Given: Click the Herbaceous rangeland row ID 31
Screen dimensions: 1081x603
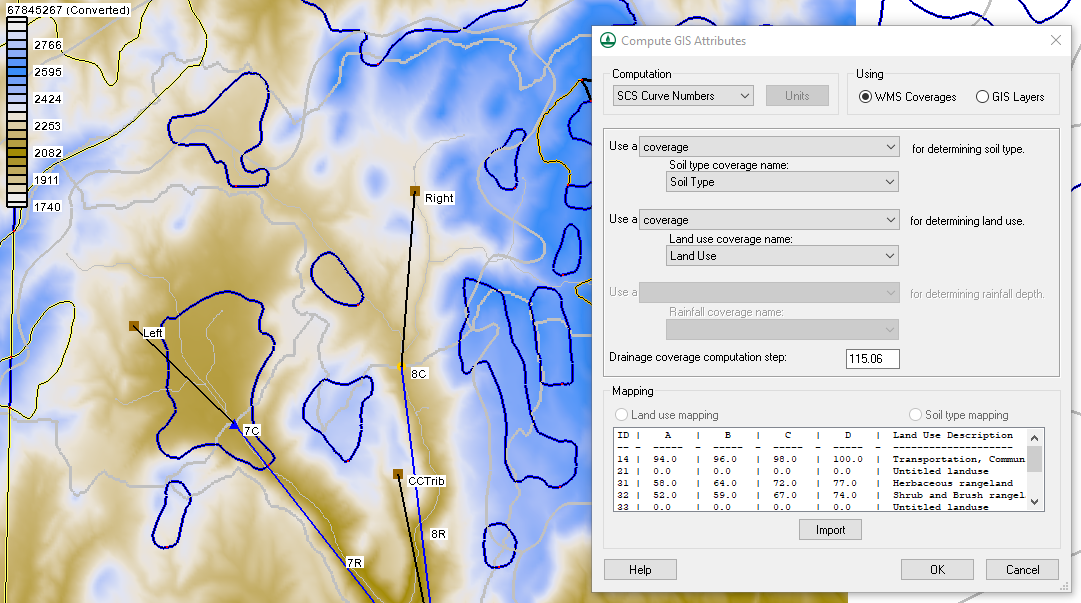Looking at the screenshot, I should 820,483.
